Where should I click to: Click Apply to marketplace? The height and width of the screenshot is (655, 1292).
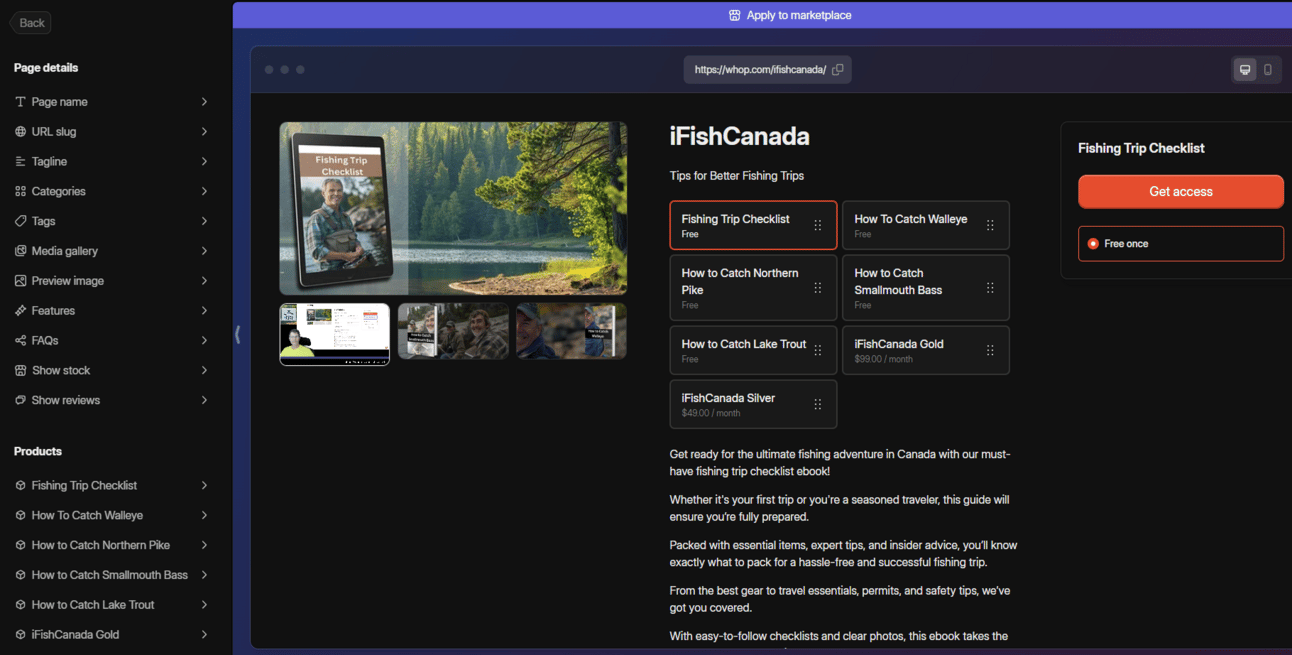790,15
